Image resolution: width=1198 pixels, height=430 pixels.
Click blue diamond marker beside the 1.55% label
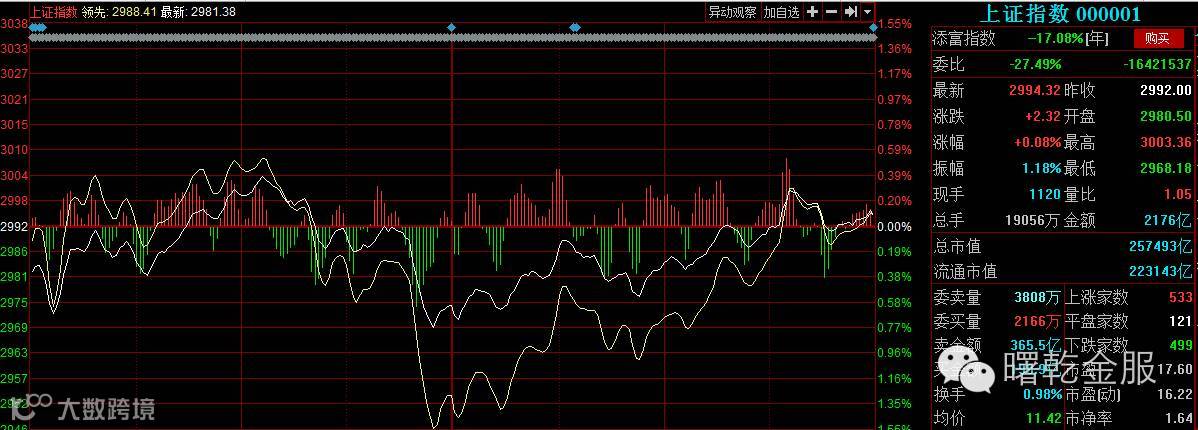tap(874, 27)
